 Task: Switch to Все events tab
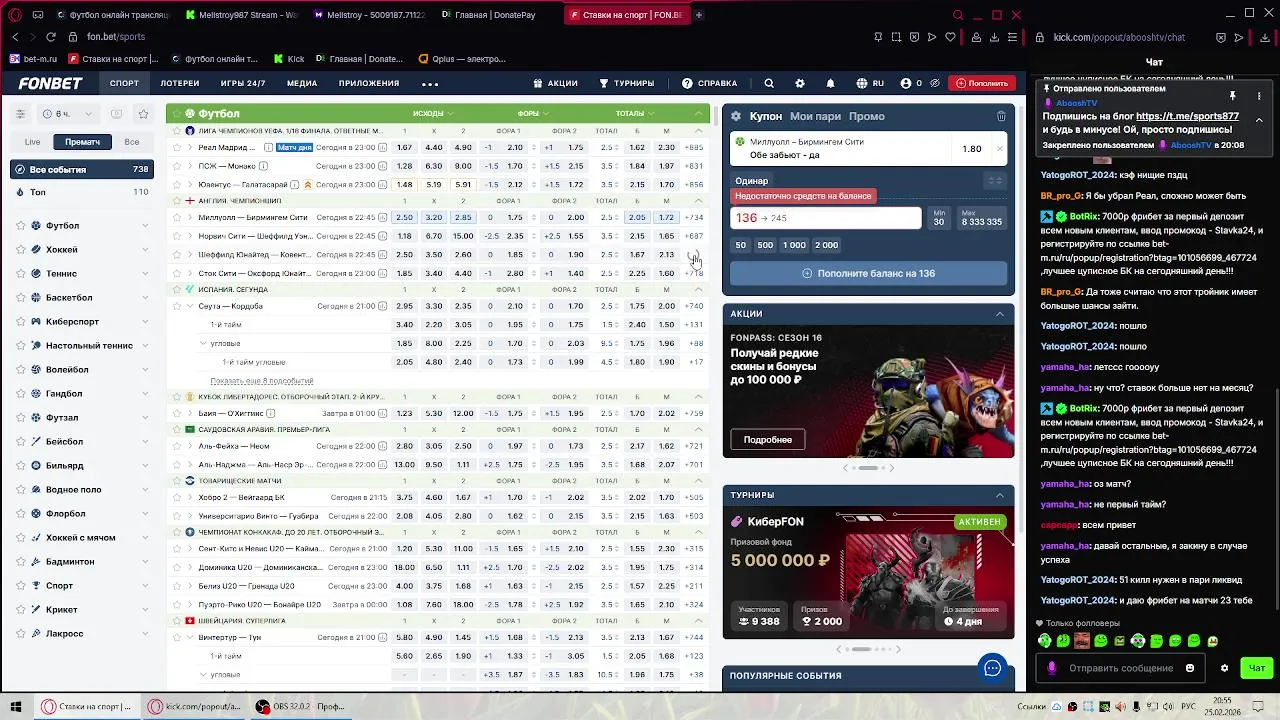point(131,142)
